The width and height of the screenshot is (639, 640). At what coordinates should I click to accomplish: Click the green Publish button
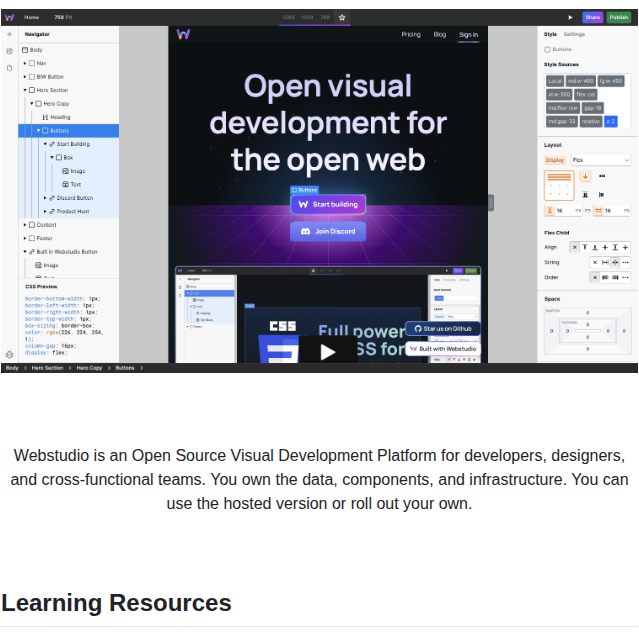click(619, 17)
